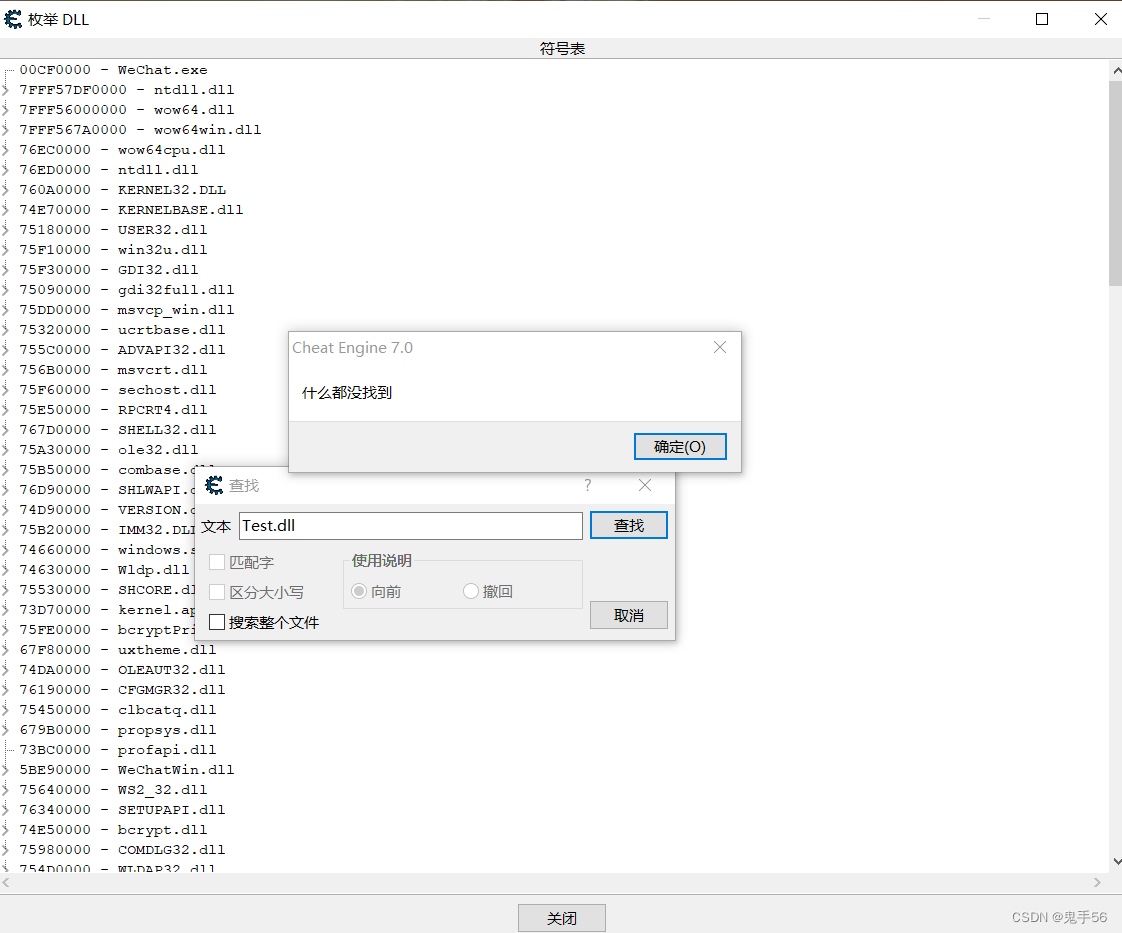The width and height of the screenshot is (1122, 933).
Task: Expand the wow64win.dll tree node
Action: tap(6, 130)
